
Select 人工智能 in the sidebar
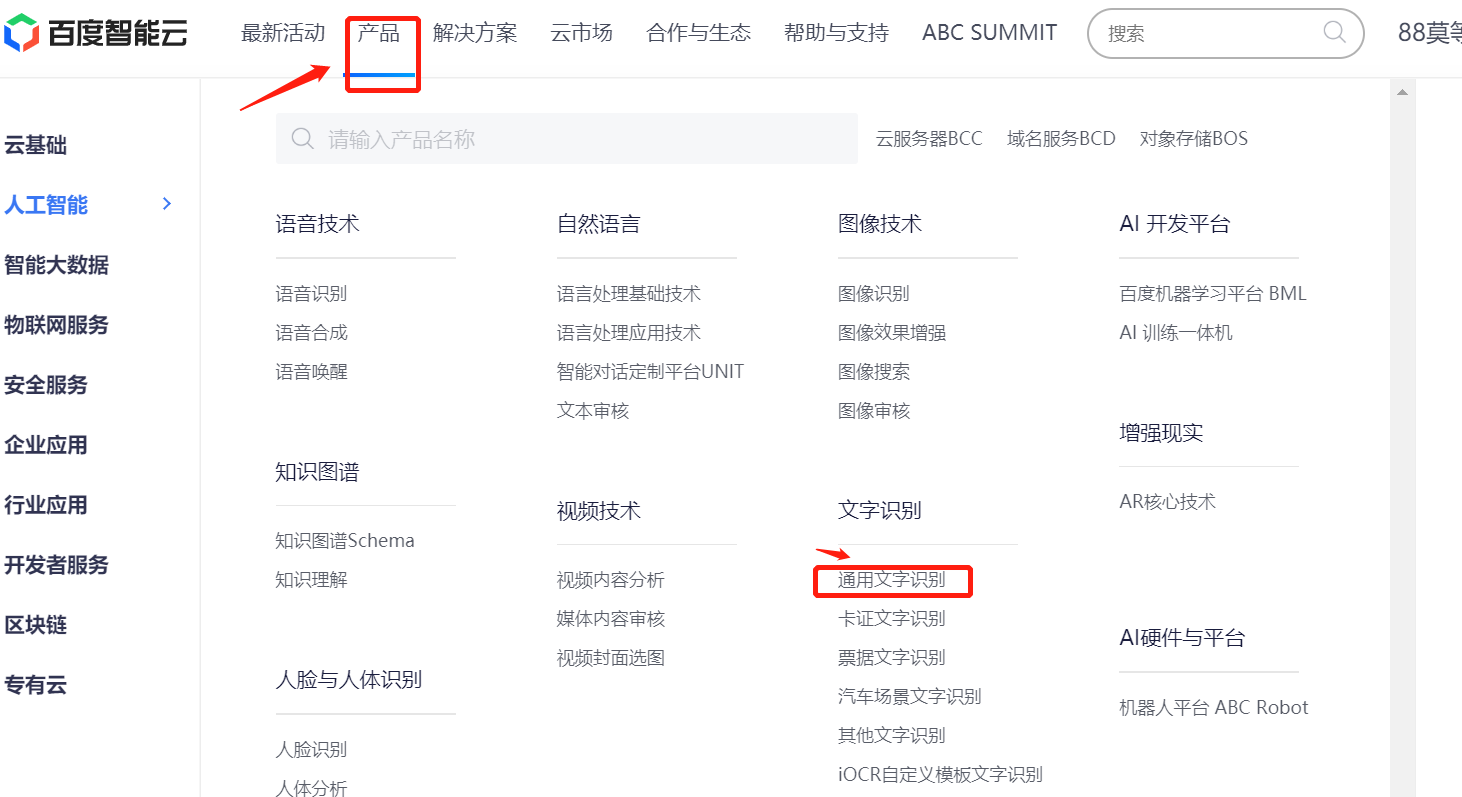[46, 205]
